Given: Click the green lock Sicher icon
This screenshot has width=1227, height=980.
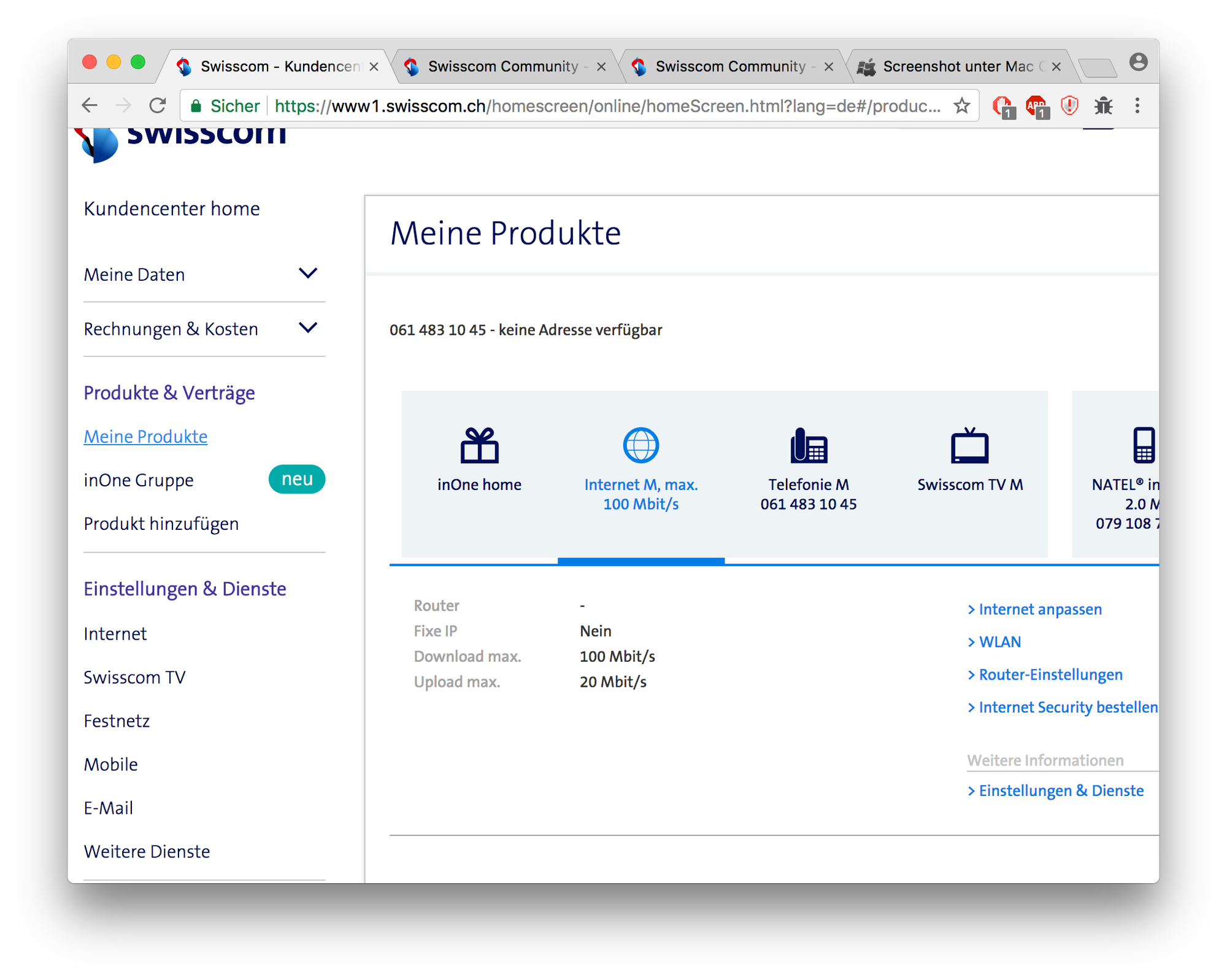Looking at the screenshot, I should click(196, 106).
